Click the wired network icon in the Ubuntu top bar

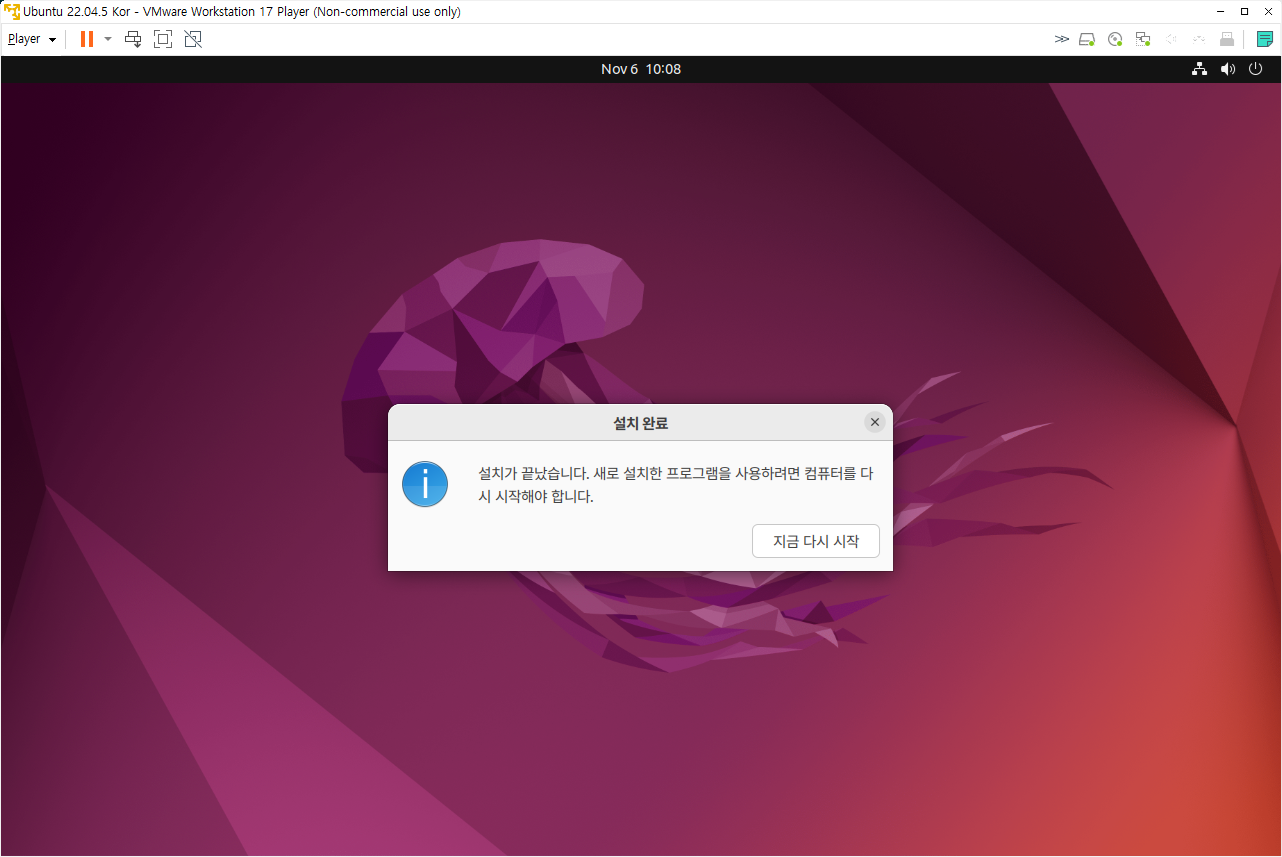point(1200,69)
